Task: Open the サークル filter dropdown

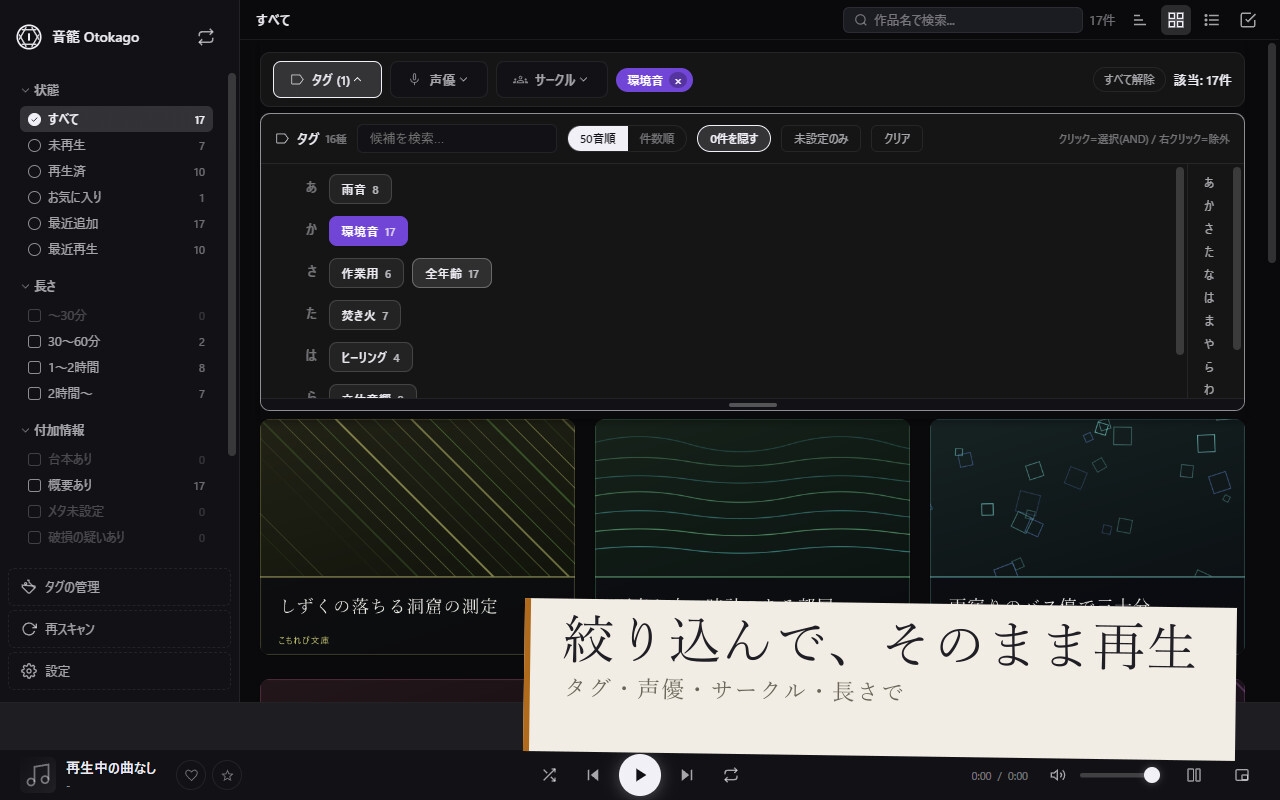Action: (x=551, y=80)
